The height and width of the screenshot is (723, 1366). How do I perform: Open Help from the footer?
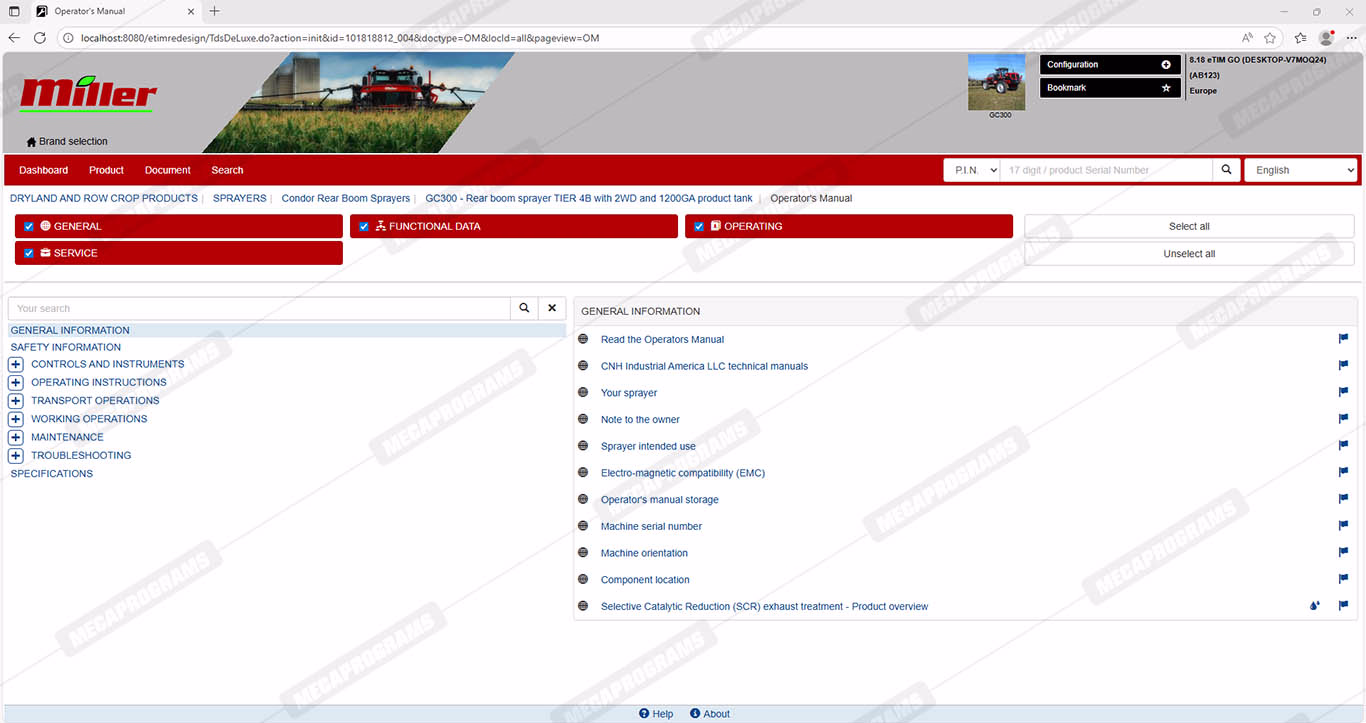(656, 714)
